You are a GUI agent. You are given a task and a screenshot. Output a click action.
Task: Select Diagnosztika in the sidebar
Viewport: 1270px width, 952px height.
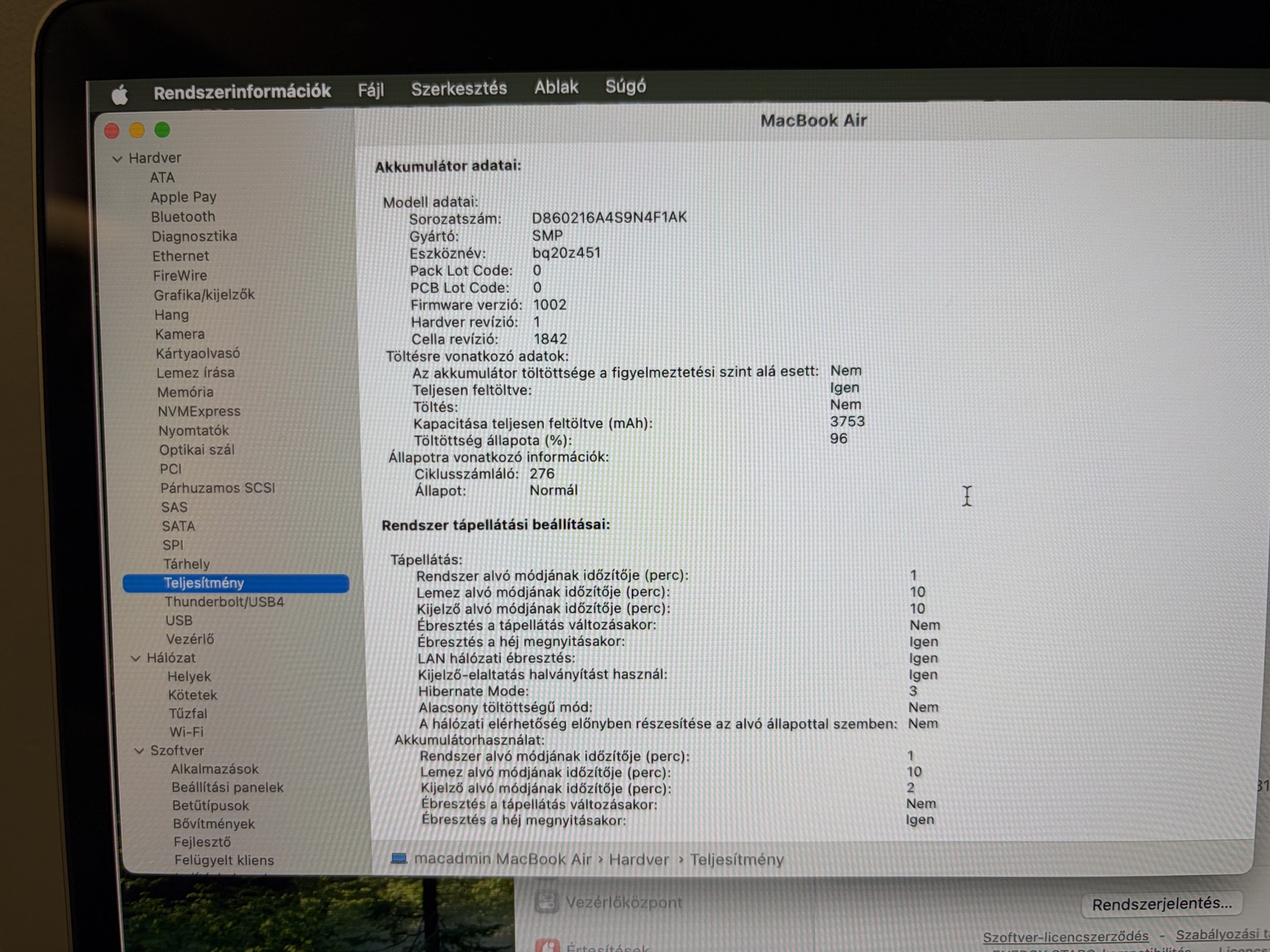[x=194, y=236]
